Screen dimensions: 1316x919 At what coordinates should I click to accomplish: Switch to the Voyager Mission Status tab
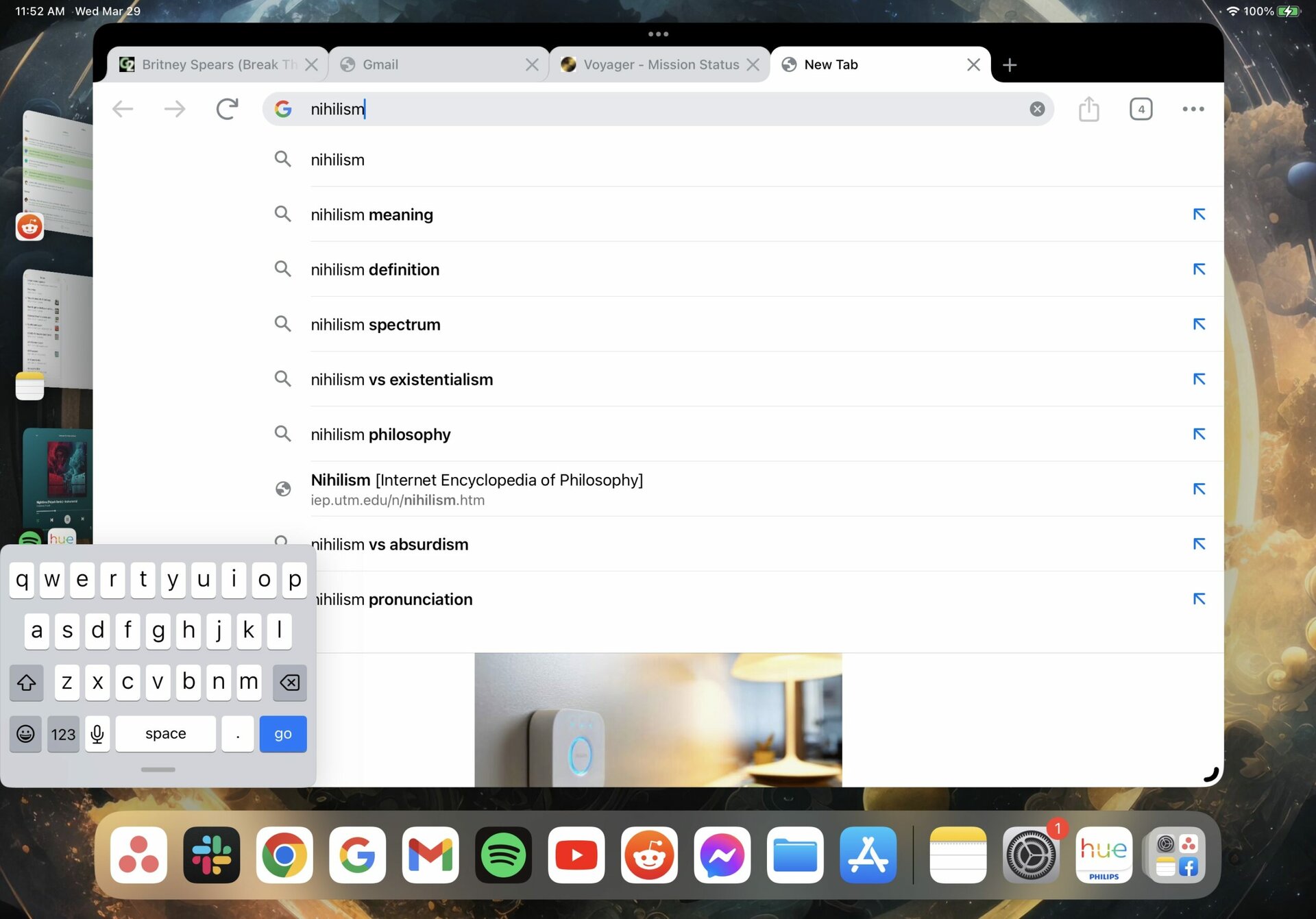pyautogui.click(x=660, y=64)
